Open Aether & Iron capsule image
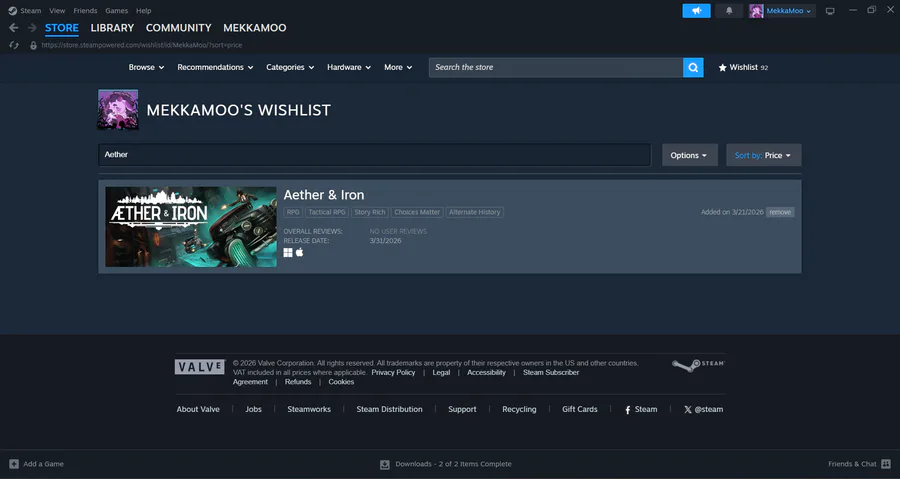 (191, 227)
